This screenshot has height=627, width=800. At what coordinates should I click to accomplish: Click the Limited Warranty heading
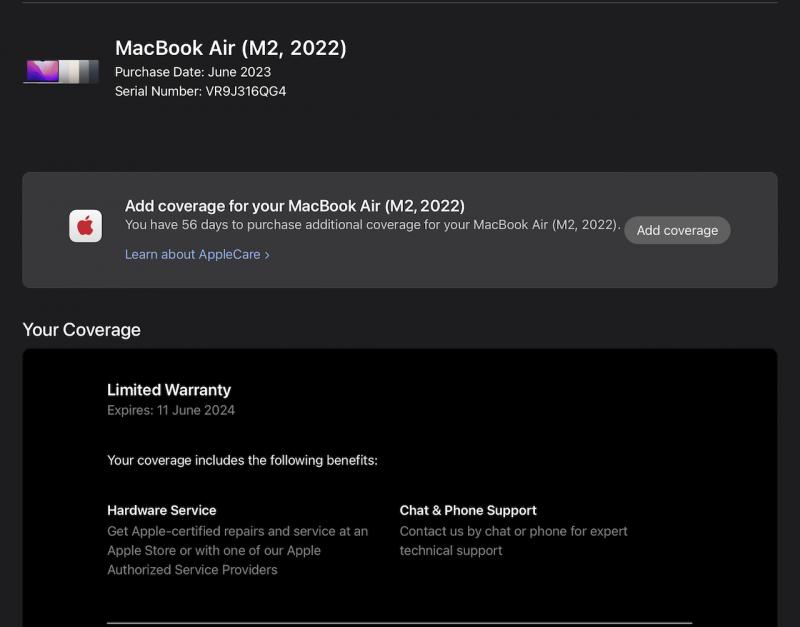click(169, 390)
